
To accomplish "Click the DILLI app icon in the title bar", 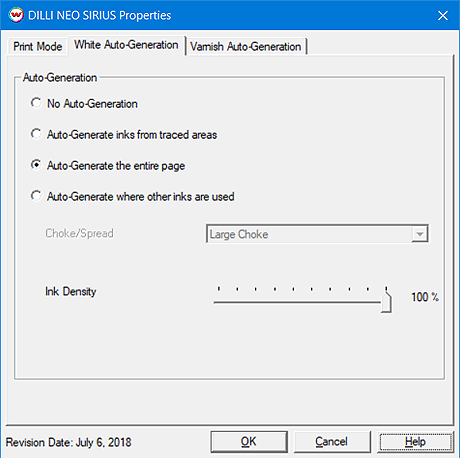I will point(16,15).
